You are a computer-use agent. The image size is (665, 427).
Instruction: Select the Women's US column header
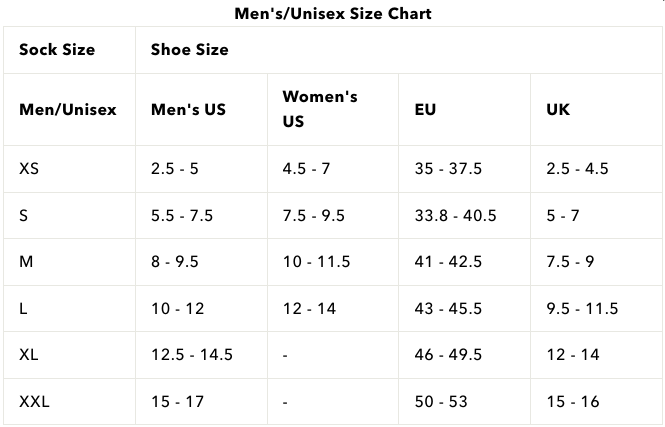point(319,109)
